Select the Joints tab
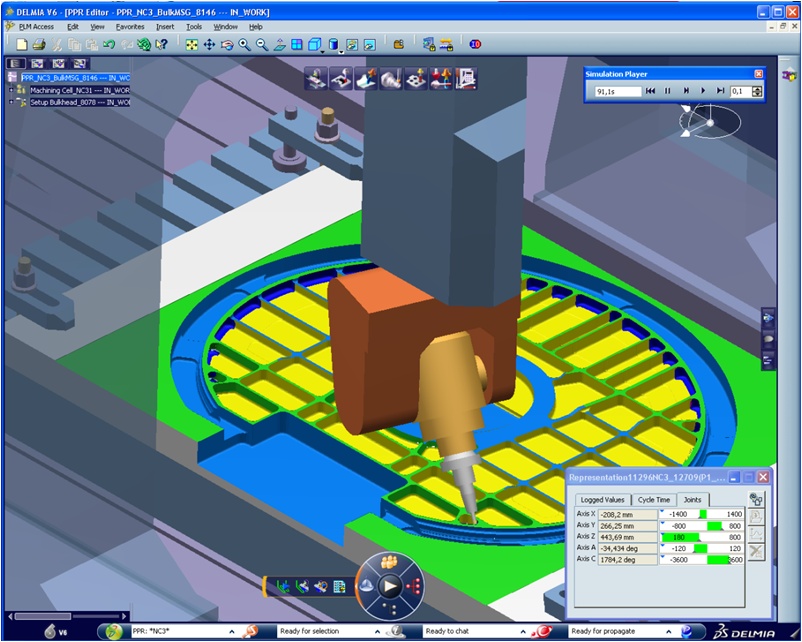Viewport: 802px width, 642px height. 693,500
